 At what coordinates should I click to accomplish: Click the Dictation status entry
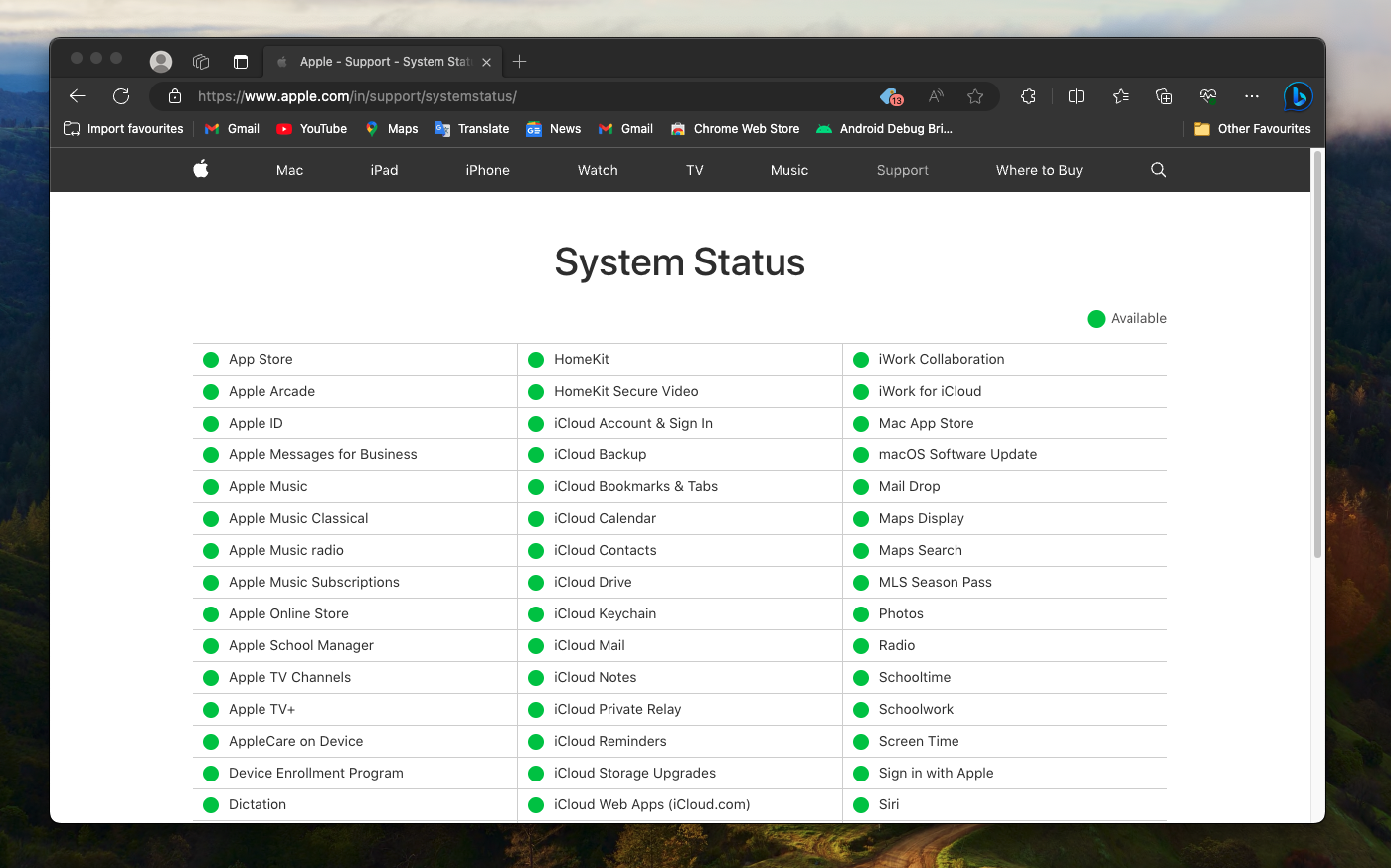point(355,804)
